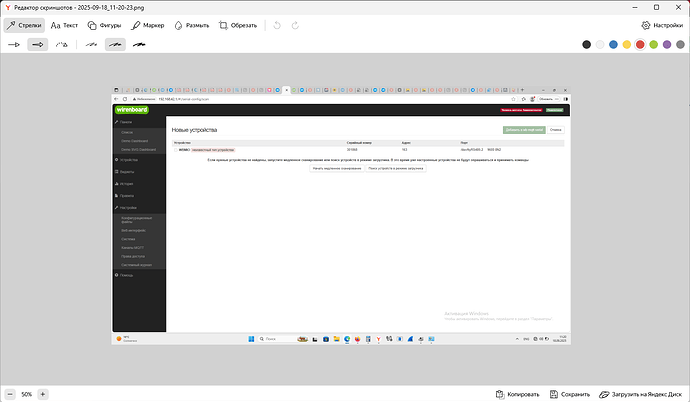Click the undo arrow icon

point(277,25)
